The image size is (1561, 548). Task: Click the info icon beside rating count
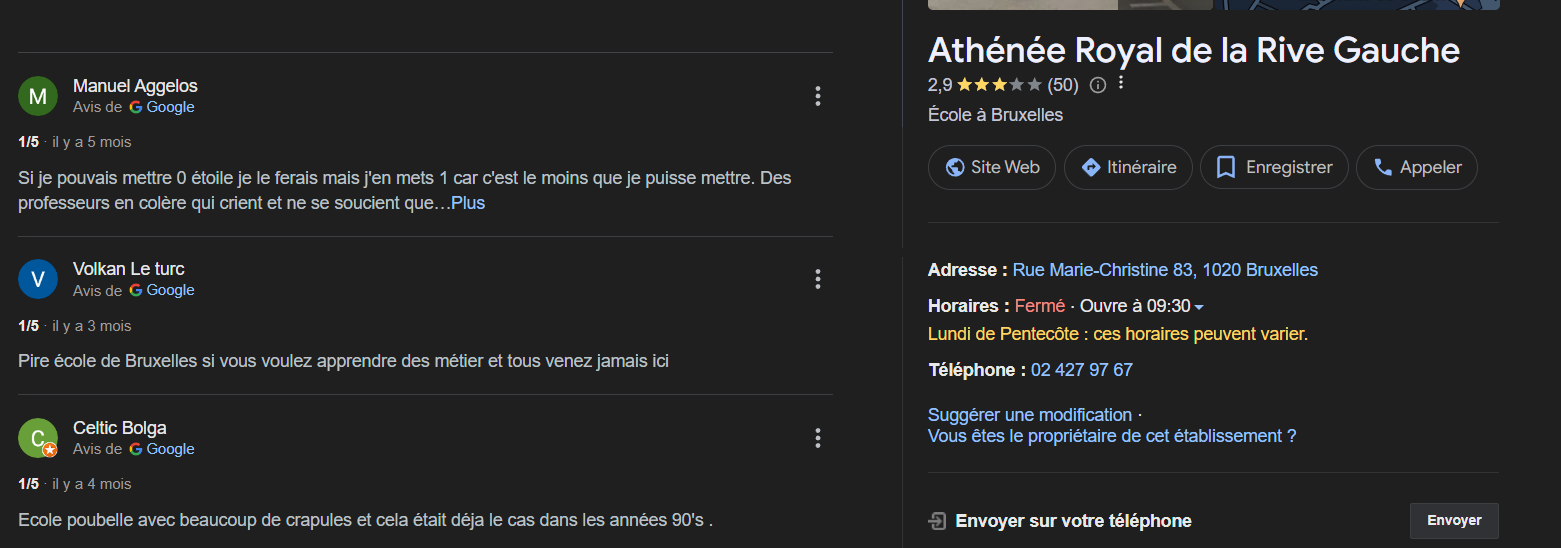[x=1097, y=85]
